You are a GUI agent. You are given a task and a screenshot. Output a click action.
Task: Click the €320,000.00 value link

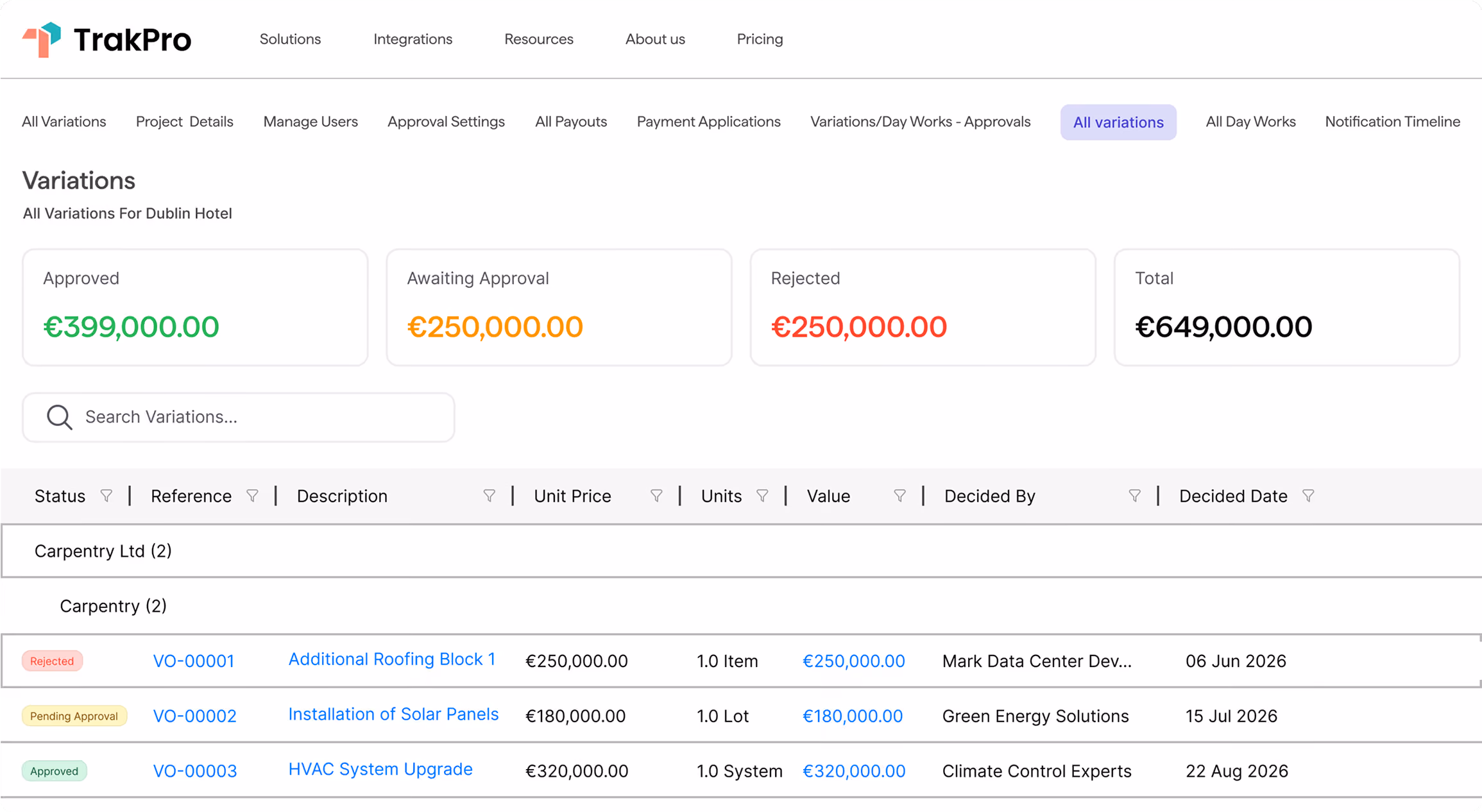point(854,772)
